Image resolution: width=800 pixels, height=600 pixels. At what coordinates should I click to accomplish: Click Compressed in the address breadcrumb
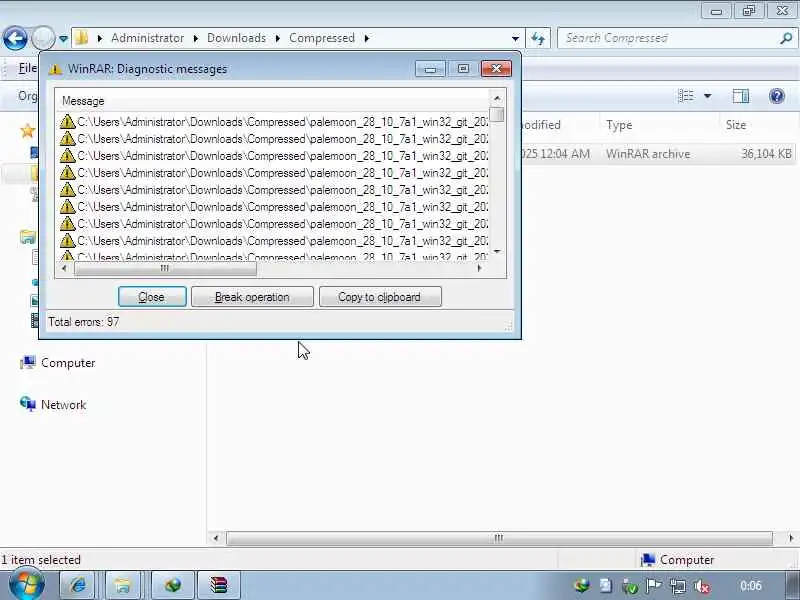(x=322, y=38)
